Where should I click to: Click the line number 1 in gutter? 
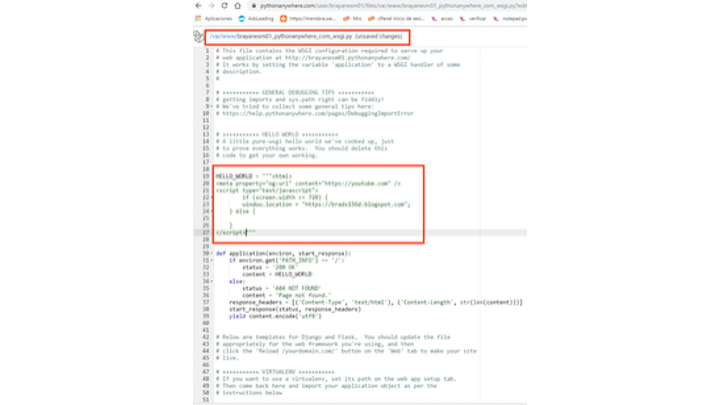(x=207, y=51)
